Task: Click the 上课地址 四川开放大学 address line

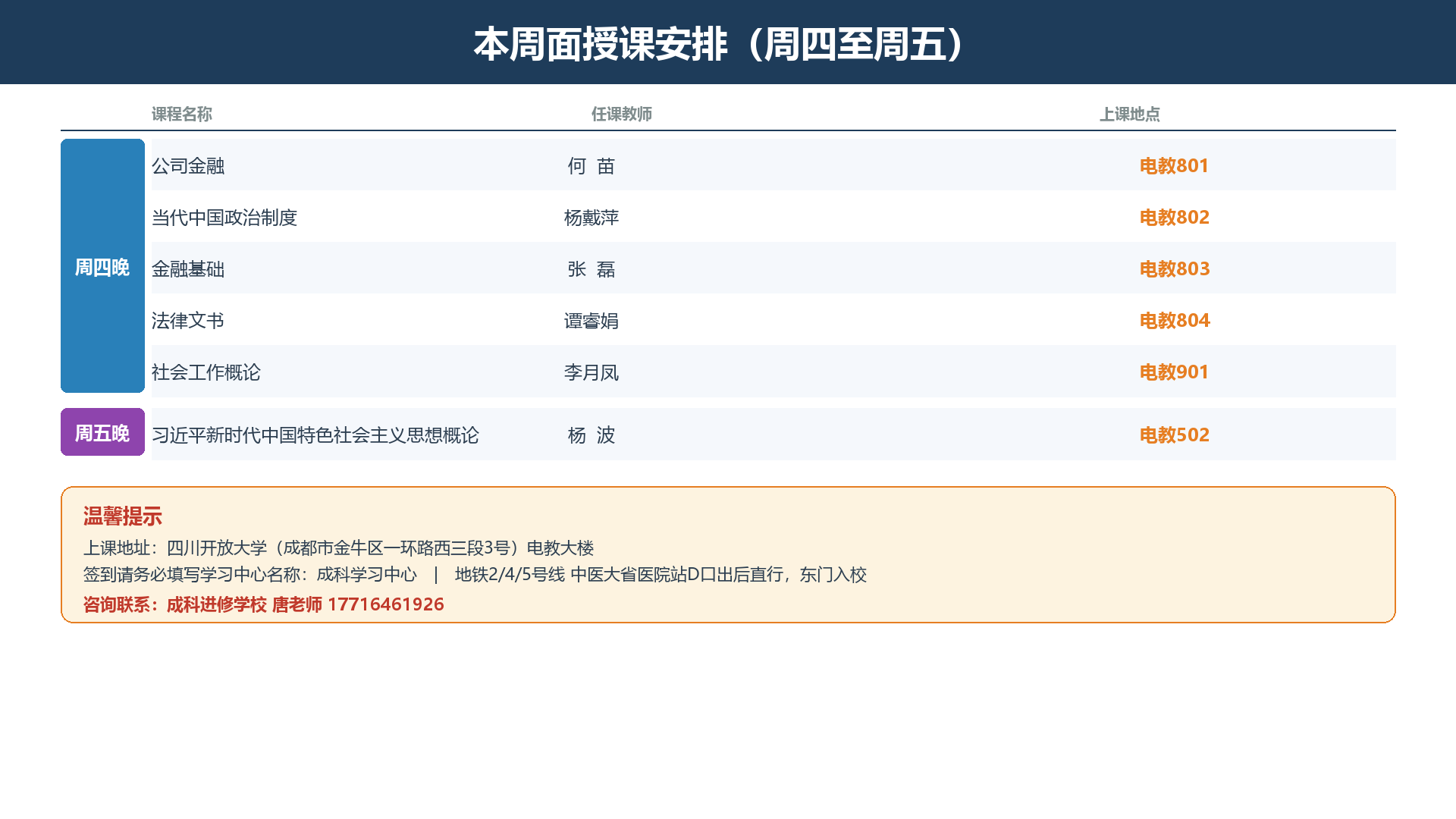Action: click(x=339, y=548)
